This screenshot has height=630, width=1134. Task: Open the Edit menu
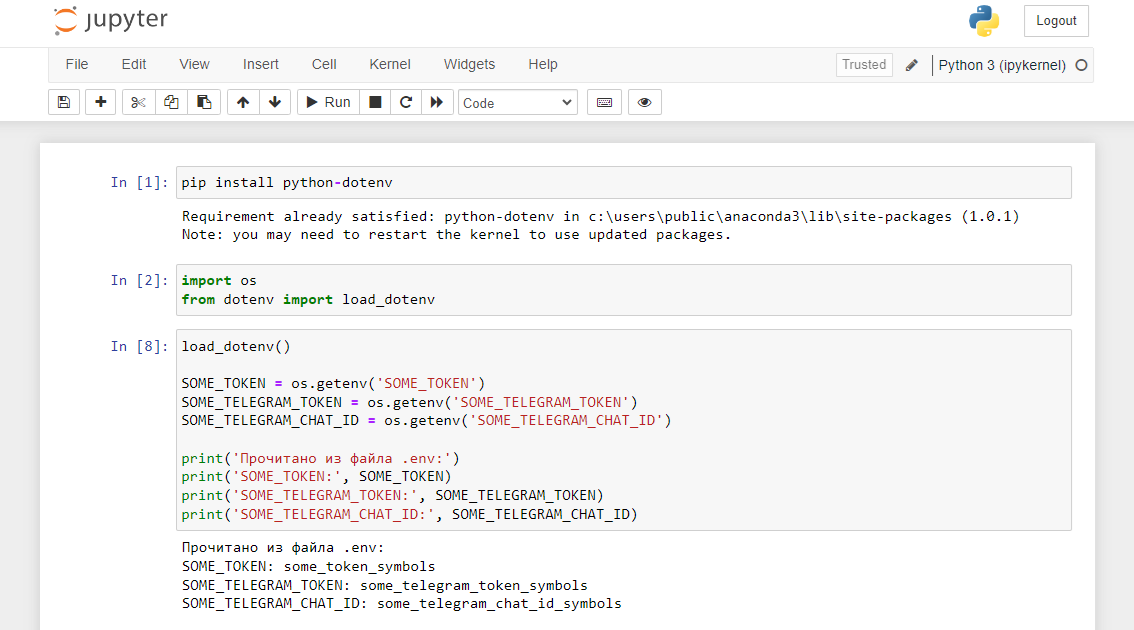click(134, 64)
